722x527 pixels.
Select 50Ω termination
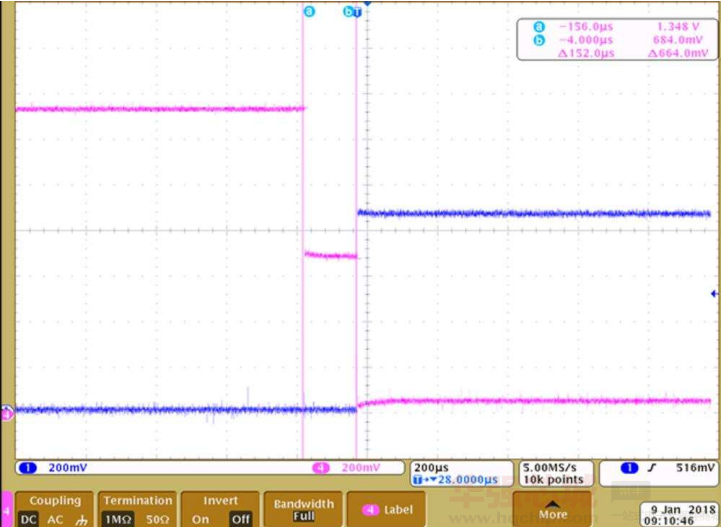click(x=156, y=519)
